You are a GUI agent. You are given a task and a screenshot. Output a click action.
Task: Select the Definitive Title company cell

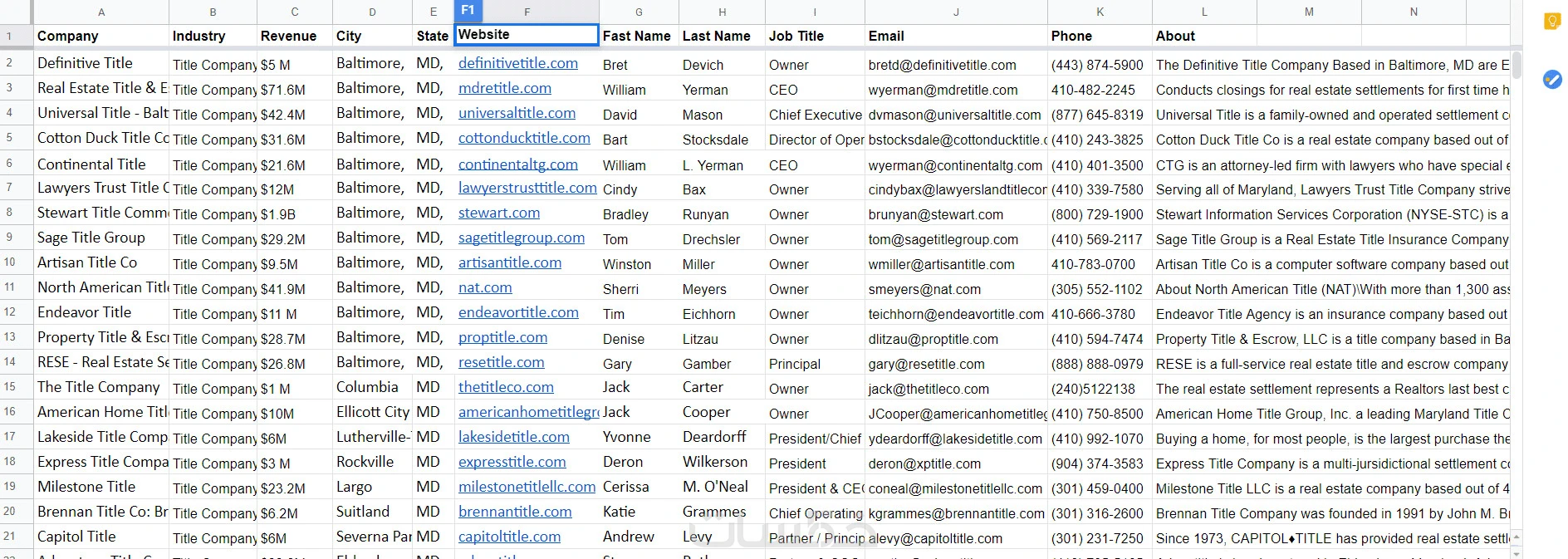click(101, 63)
